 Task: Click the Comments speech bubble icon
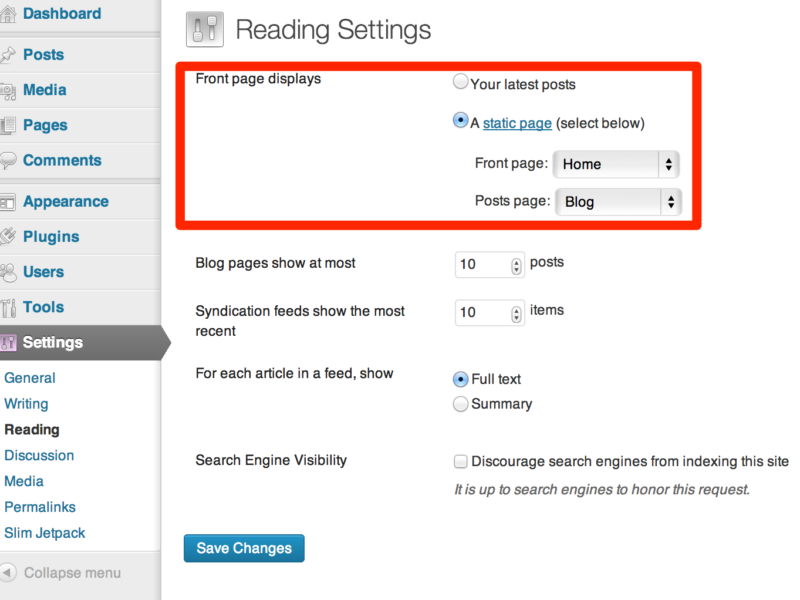8,160
